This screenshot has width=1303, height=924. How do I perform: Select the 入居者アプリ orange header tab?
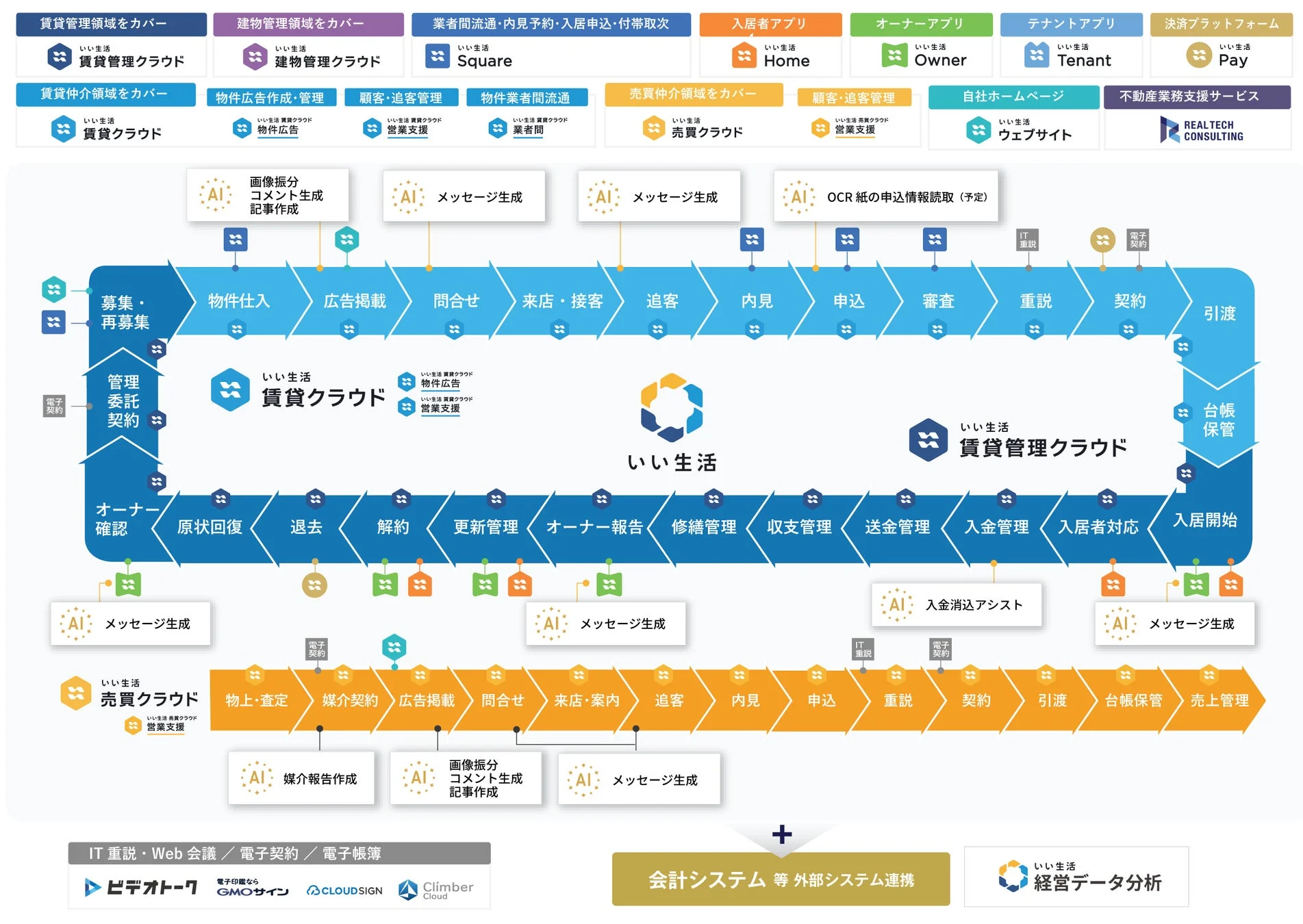click(770, 24)
